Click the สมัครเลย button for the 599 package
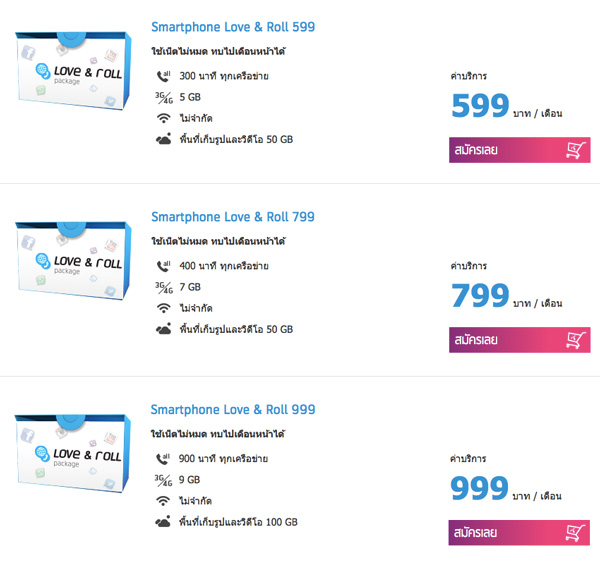The width and height of the screenshot is (600, 562). point(520,150)
